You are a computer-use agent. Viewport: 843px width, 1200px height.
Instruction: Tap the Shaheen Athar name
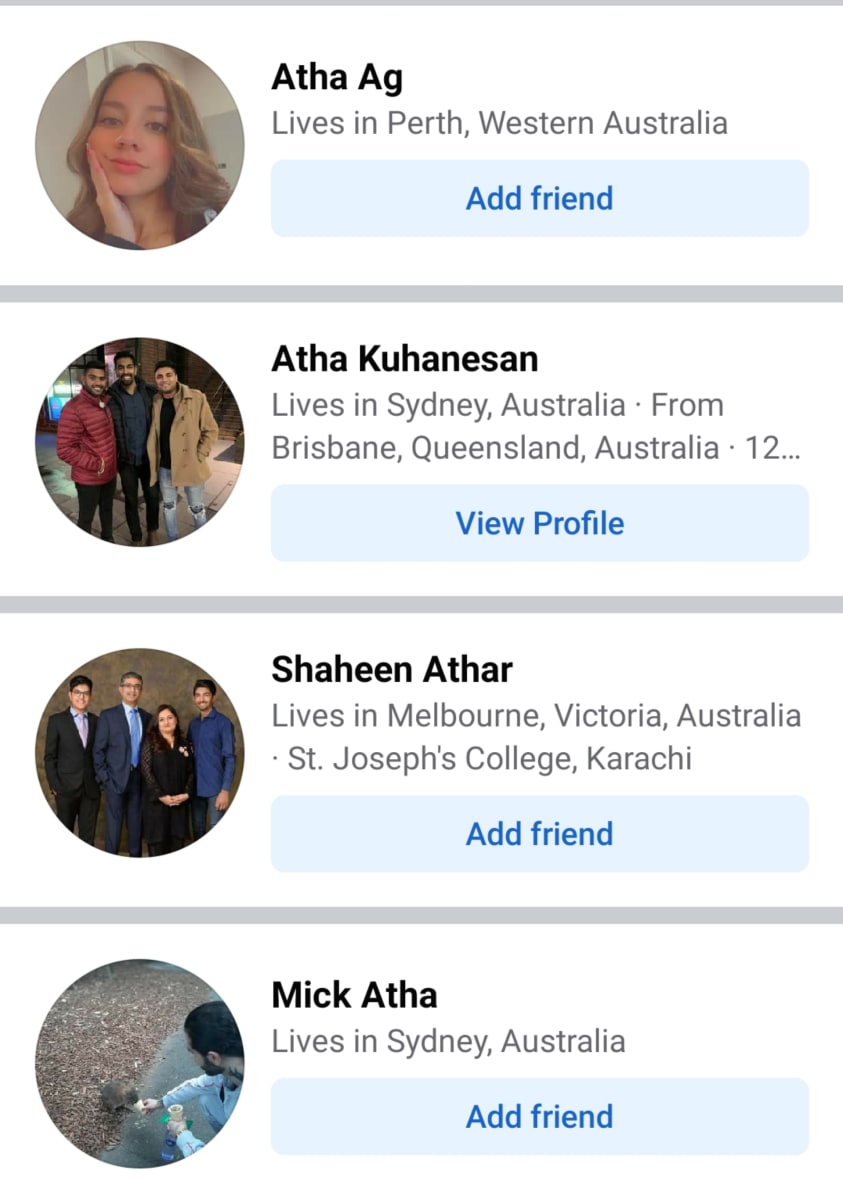click(392, 669)
